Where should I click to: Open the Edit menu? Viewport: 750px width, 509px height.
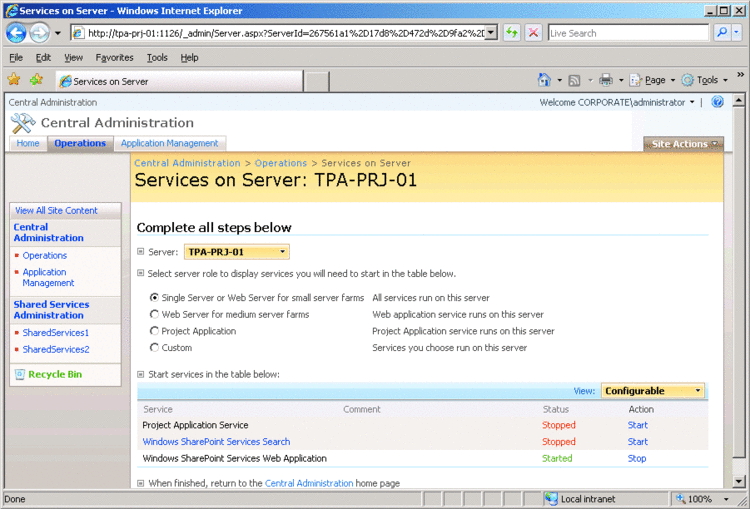(43, 57)
